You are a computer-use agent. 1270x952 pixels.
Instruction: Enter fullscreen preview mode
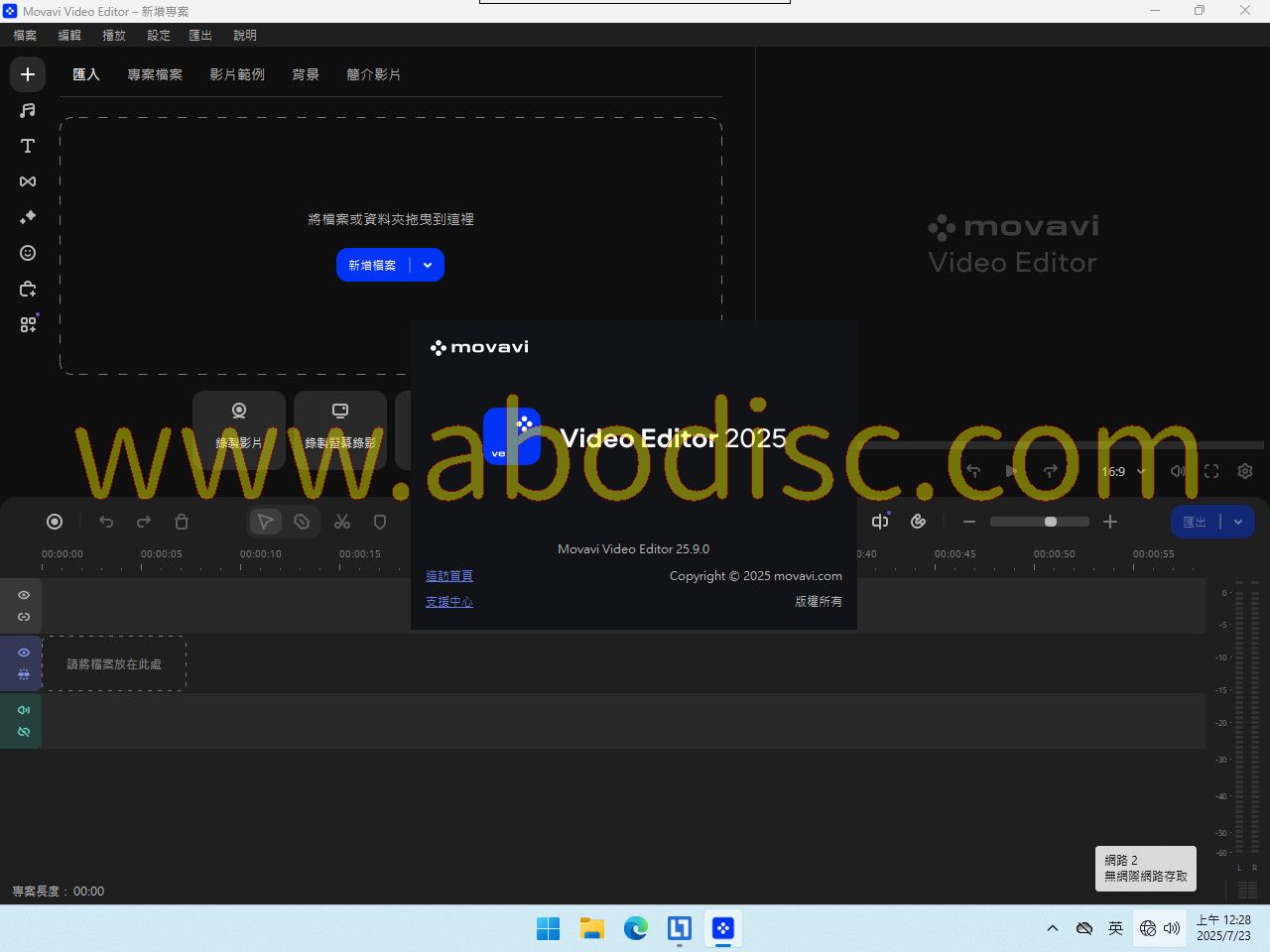tap(1211, 471)
